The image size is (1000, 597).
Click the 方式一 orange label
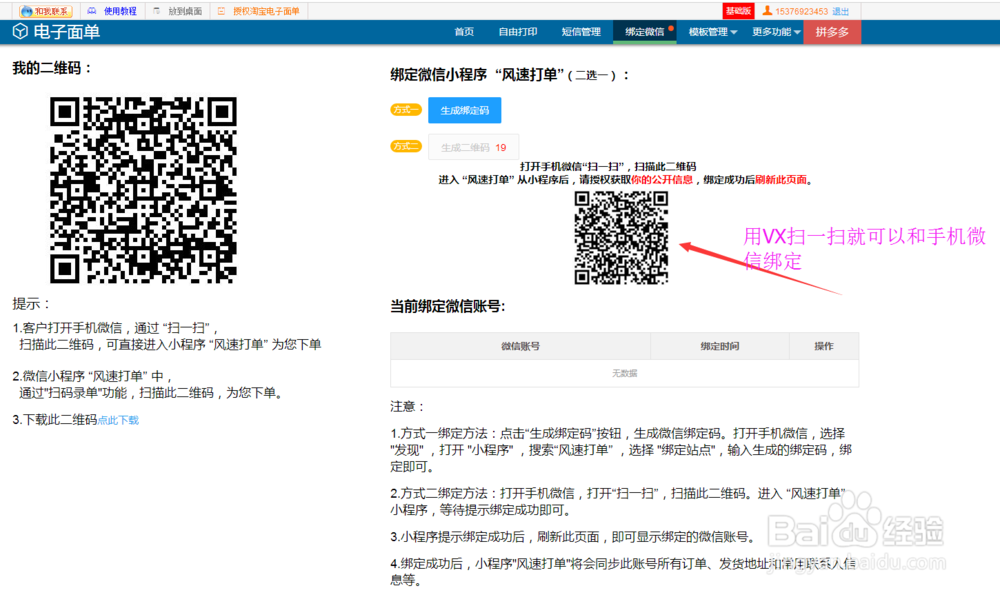(406, 110)
